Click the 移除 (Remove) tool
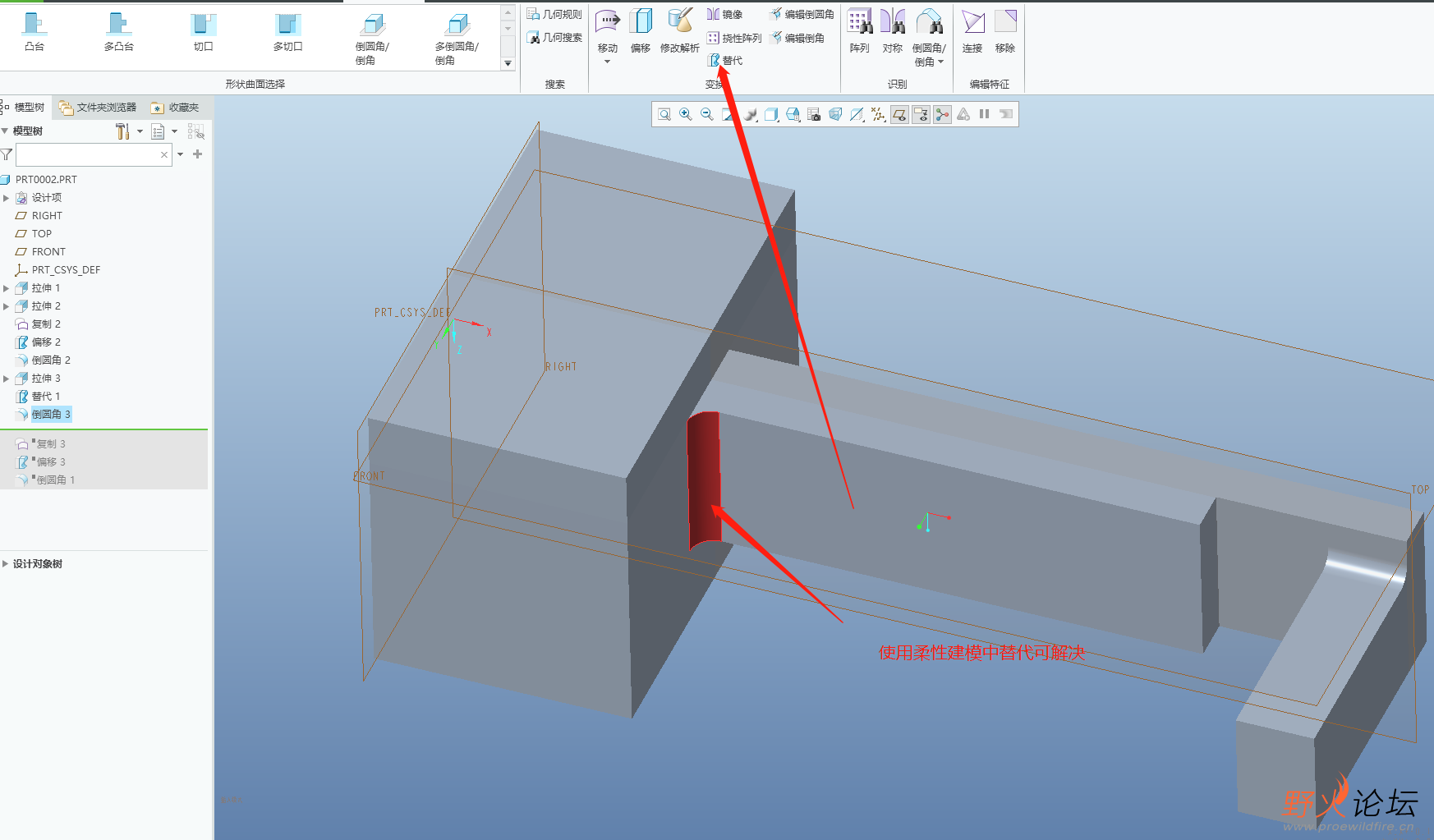Image resolution: width=1434 pixels, height=840 pixels. pos(1005,31)
